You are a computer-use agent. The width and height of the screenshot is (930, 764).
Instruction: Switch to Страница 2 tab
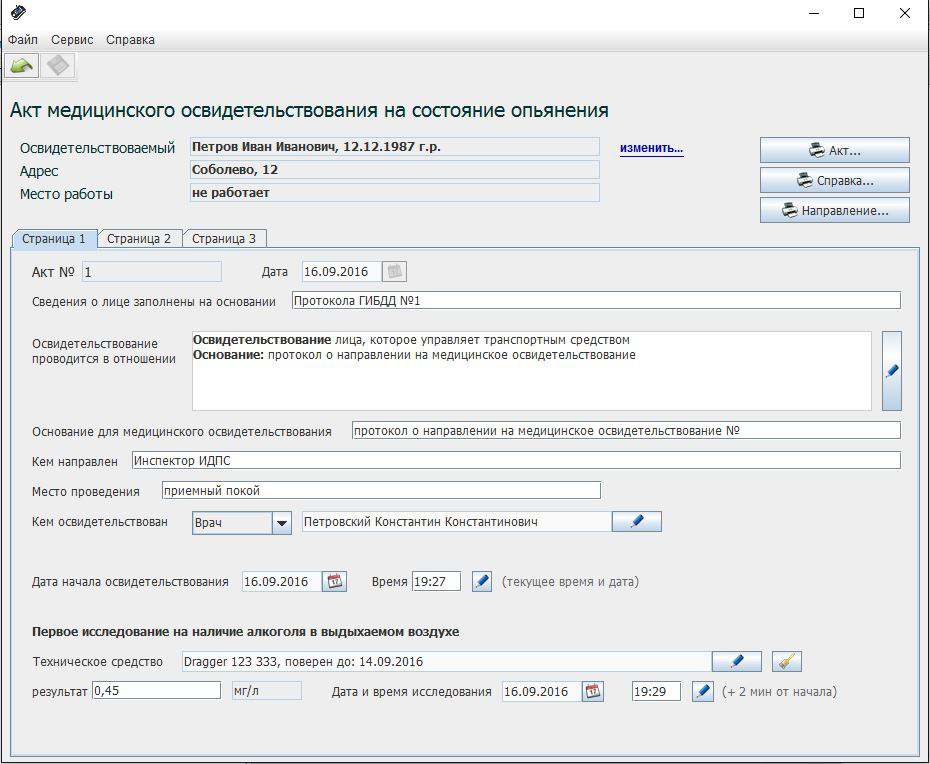(x=139, y=239)
